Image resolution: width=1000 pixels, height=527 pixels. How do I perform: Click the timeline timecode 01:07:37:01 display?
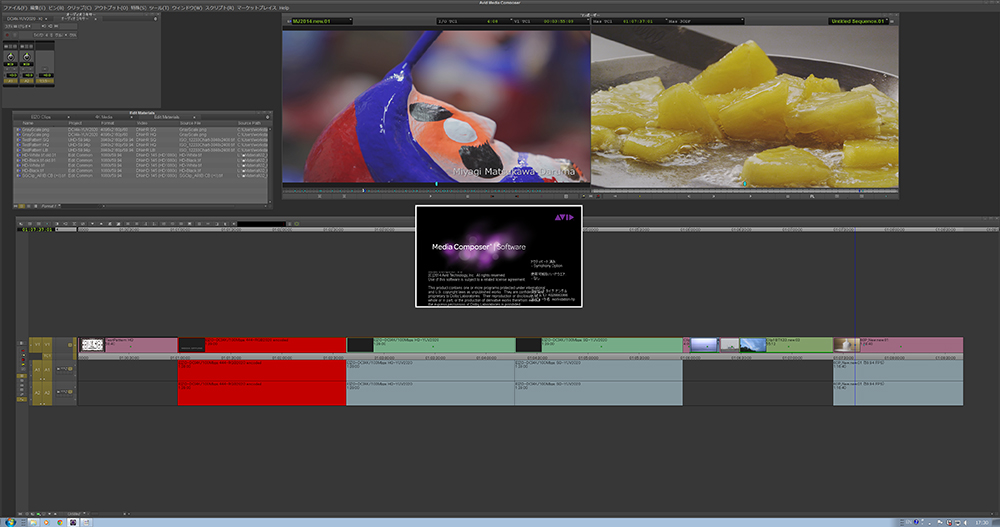tap(37, 230)
